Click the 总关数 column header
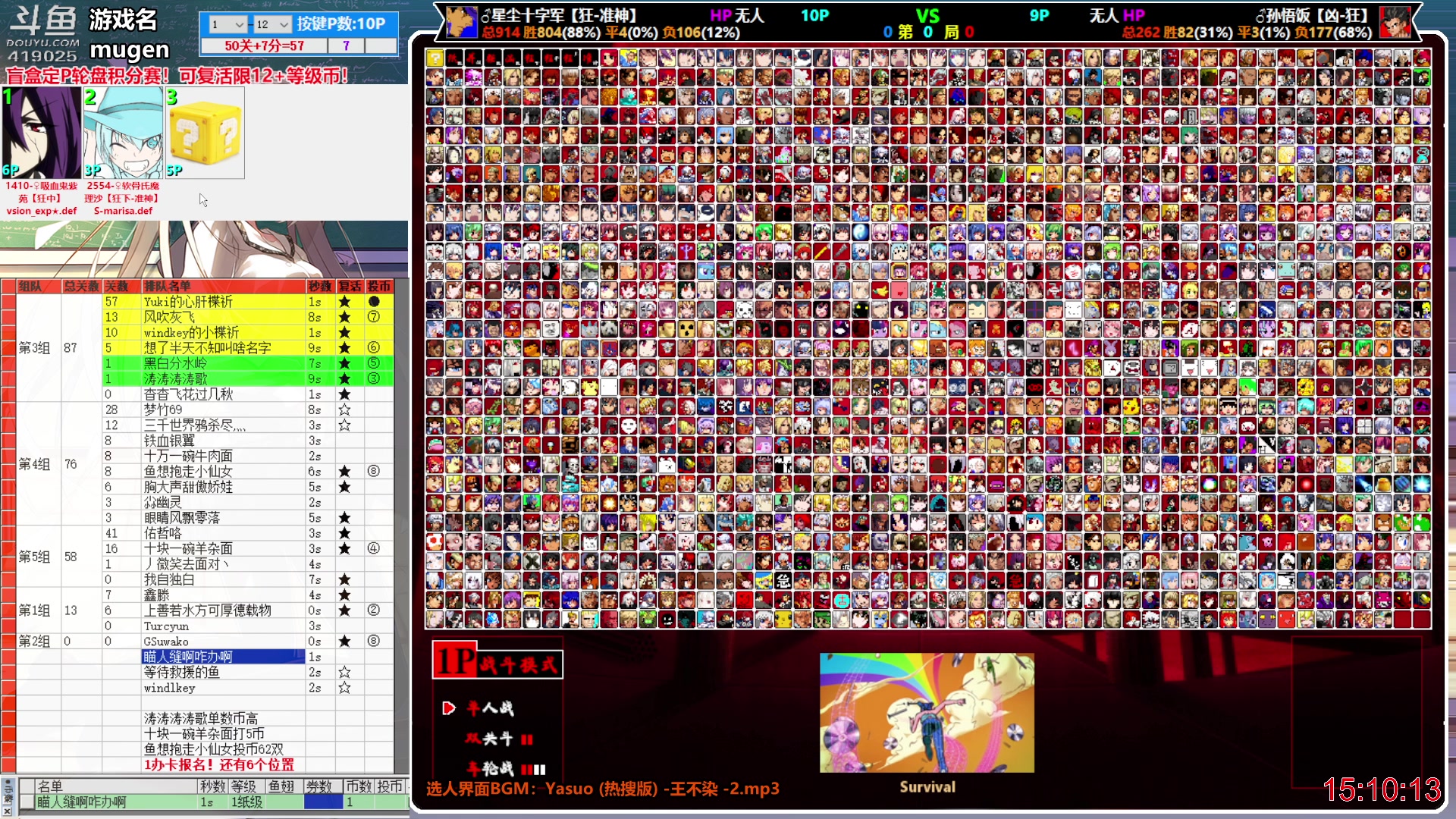Image resolution: width=1456 pixels, height=819 pixels. (82, 286)
